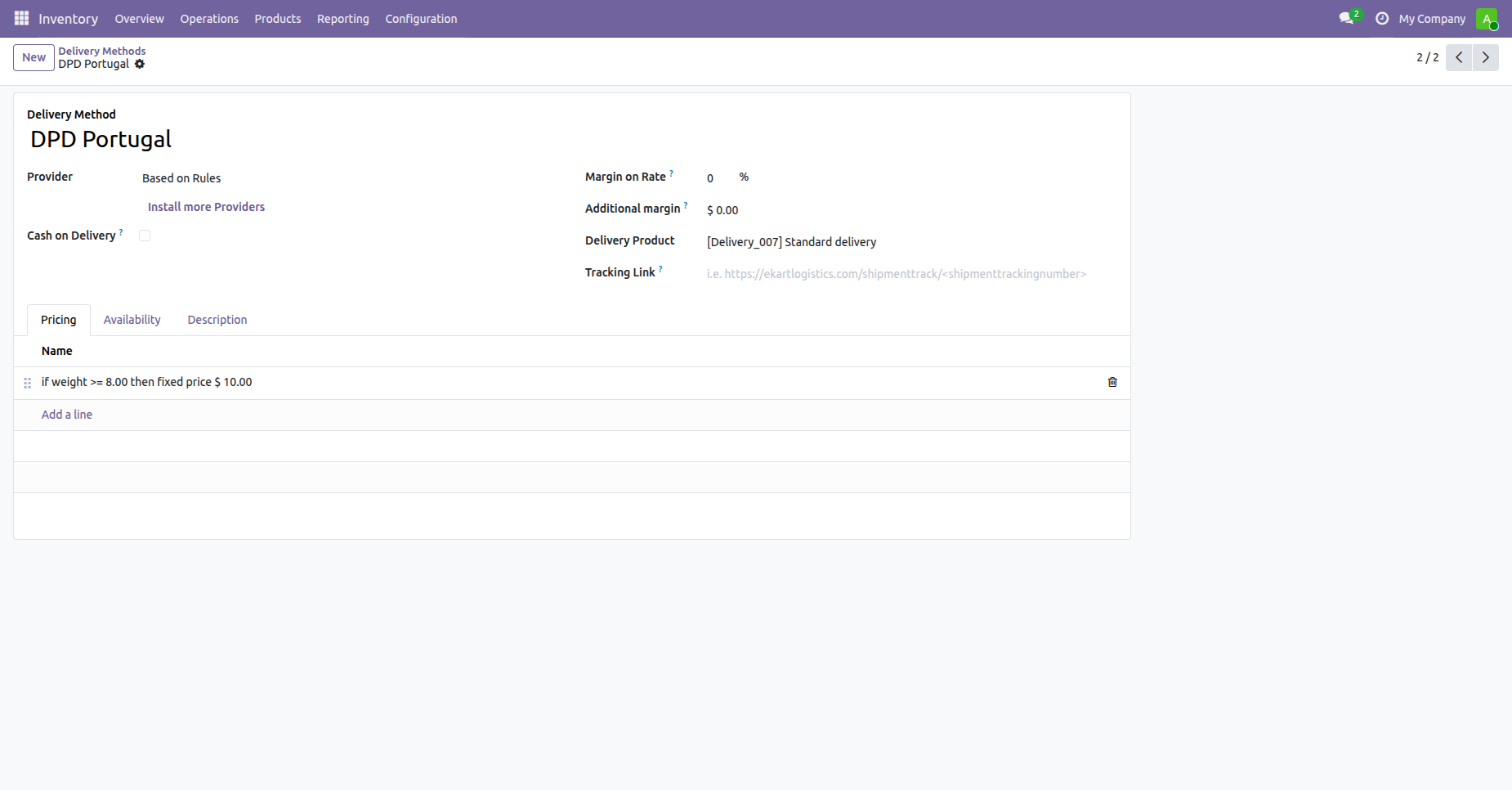Toggle the Cash on Delivery checkbox
Viewport: 1512px width, 790px height.
pyautogui.click(x=145, y=236)
